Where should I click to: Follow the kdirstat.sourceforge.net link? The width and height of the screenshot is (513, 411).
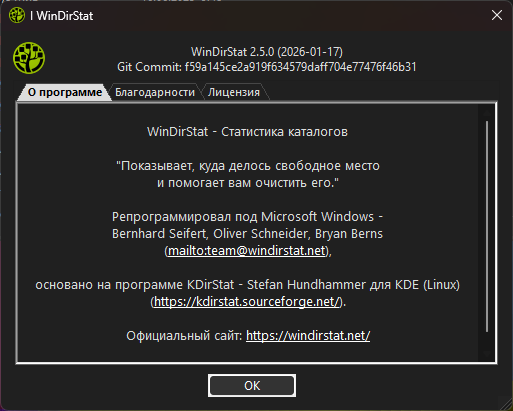point(247,302)
